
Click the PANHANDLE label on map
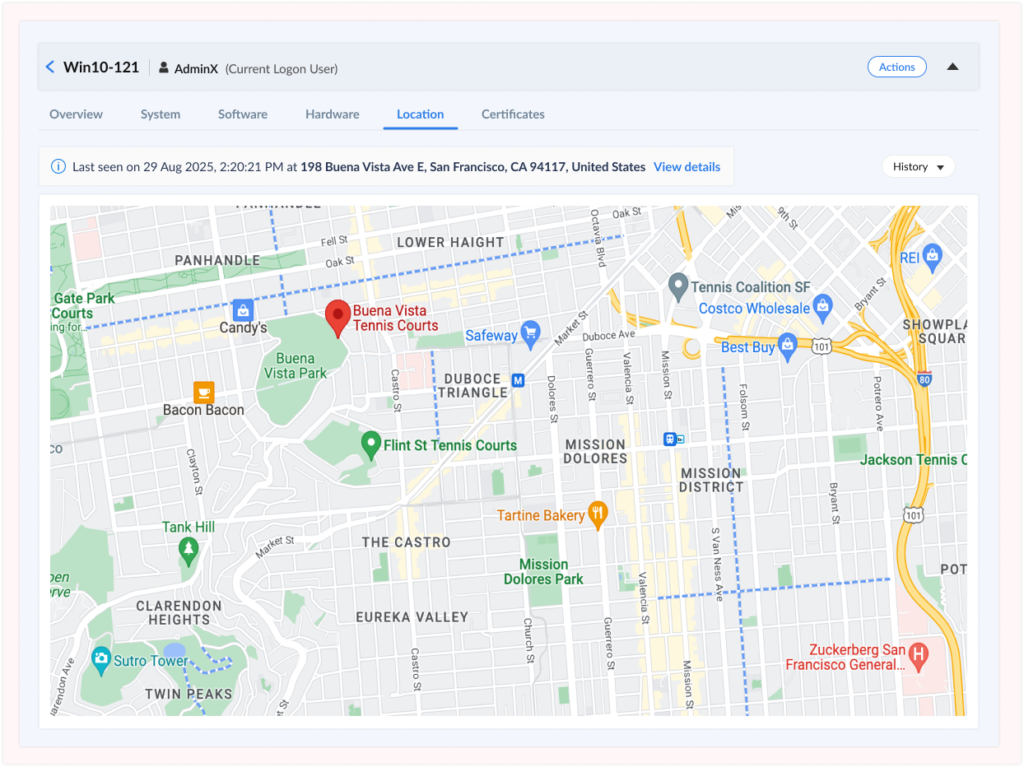[217, 260]
